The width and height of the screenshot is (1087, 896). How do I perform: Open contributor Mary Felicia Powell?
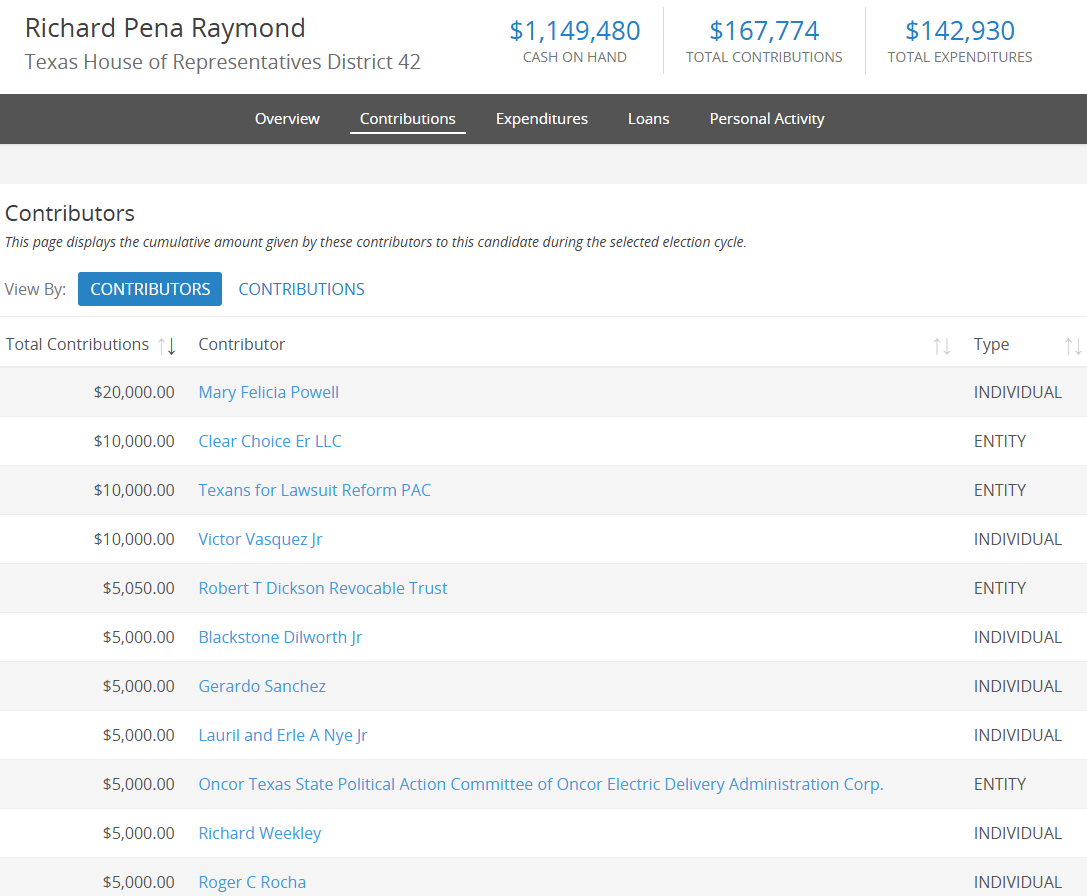[268, 392]
